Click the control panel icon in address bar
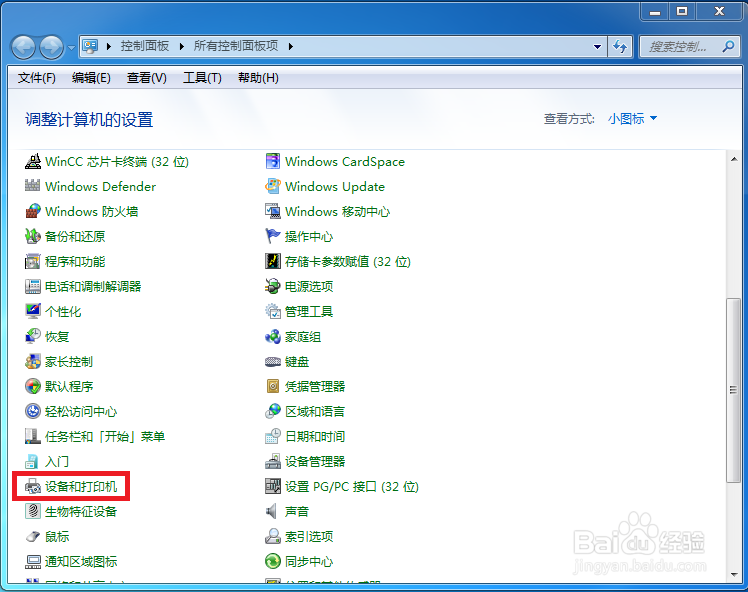 [x=90, y=46]
